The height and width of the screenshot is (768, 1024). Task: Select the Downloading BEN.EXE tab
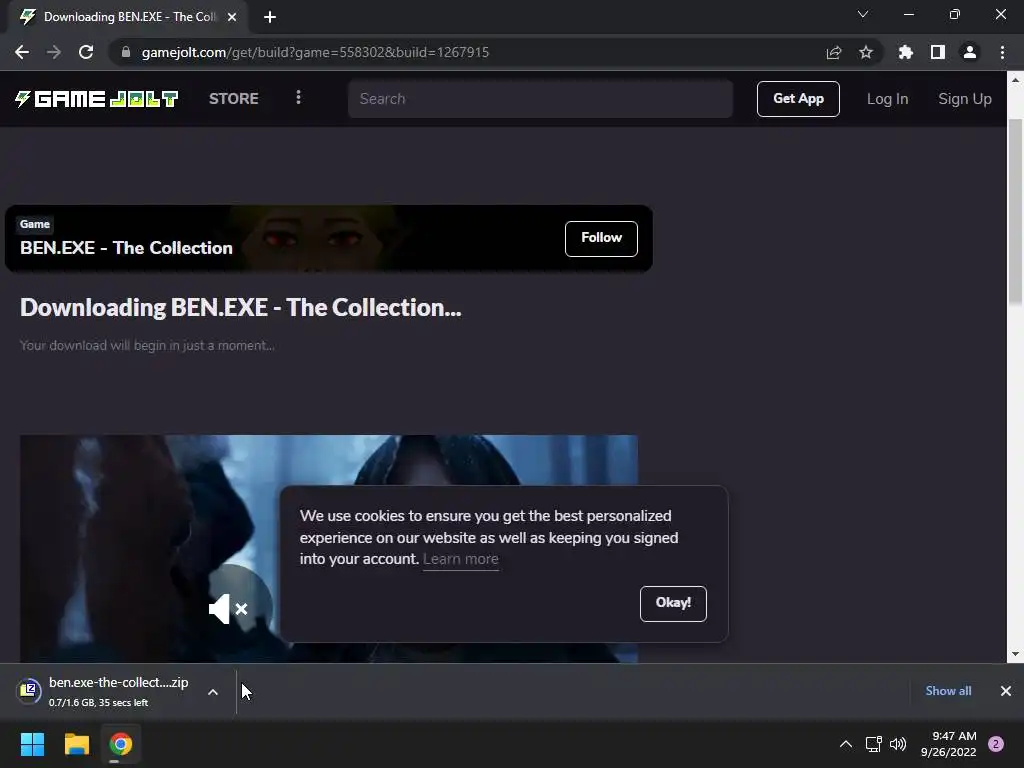[x=128, y=17]
